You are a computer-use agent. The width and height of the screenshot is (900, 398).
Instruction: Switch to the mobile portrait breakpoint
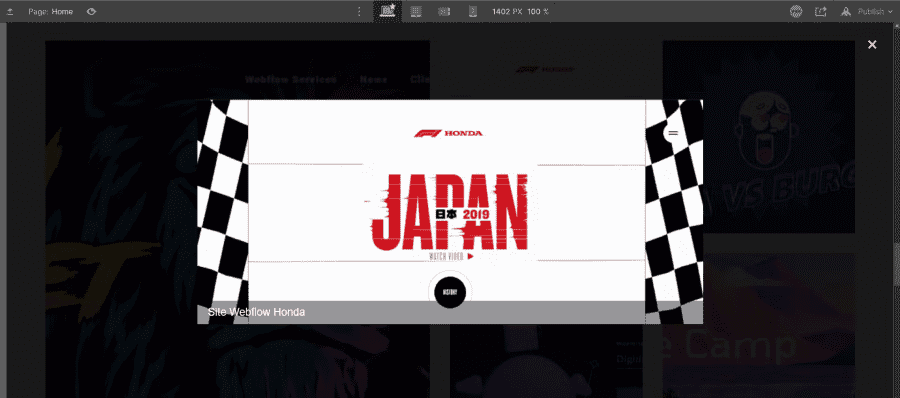pyautogui.click(x=473, y=11)
